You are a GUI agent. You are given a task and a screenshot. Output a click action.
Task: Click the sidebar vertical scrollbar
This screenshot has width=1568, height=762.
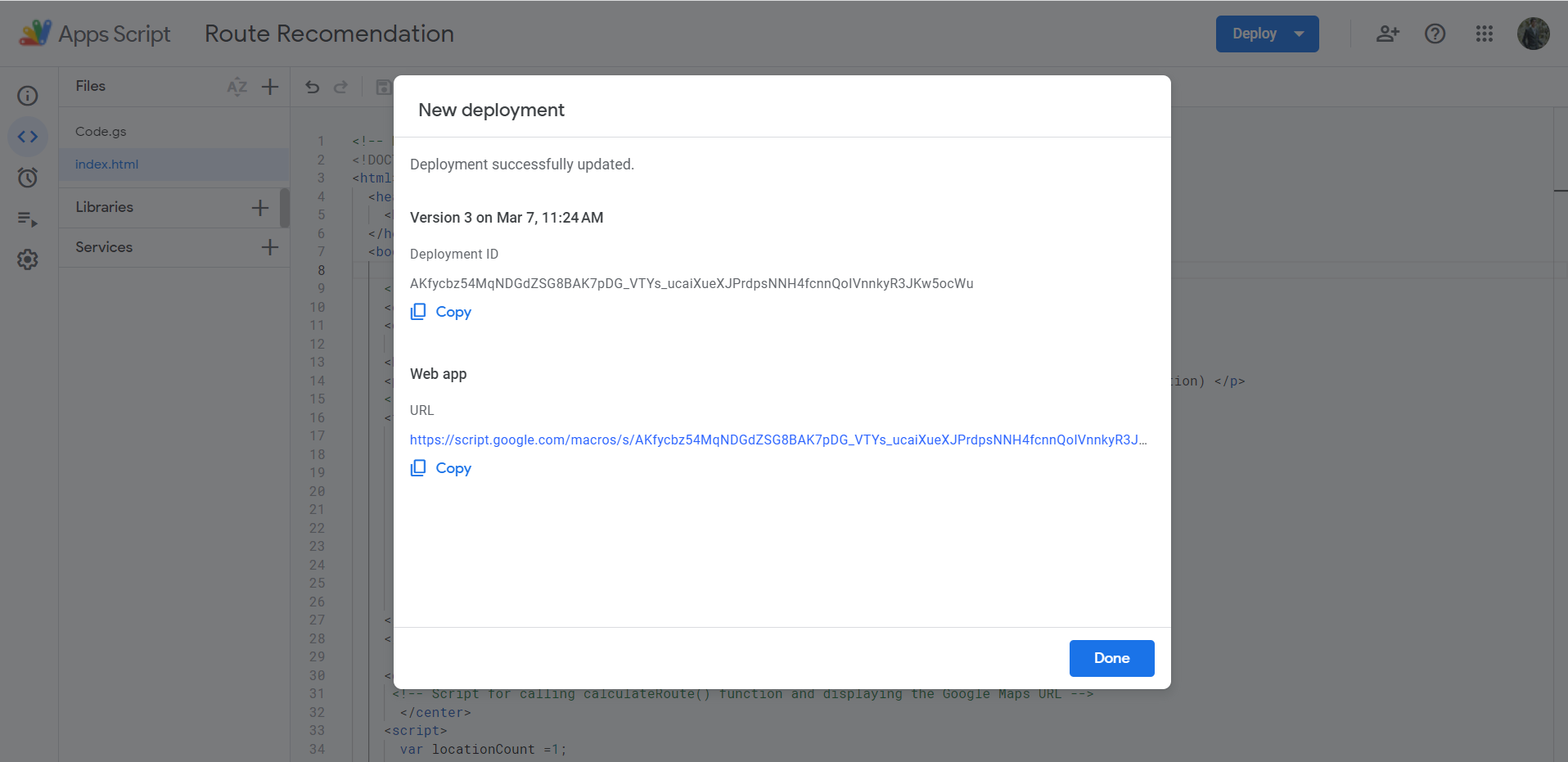pos(285,208)
